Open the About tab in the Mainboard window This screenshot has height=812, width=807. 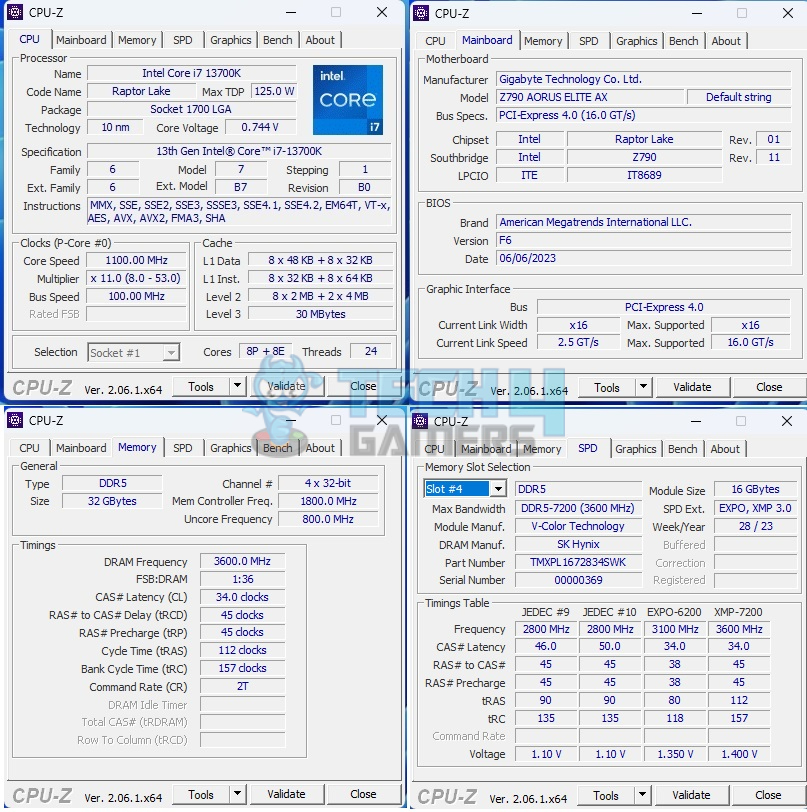tap(726, 41)
